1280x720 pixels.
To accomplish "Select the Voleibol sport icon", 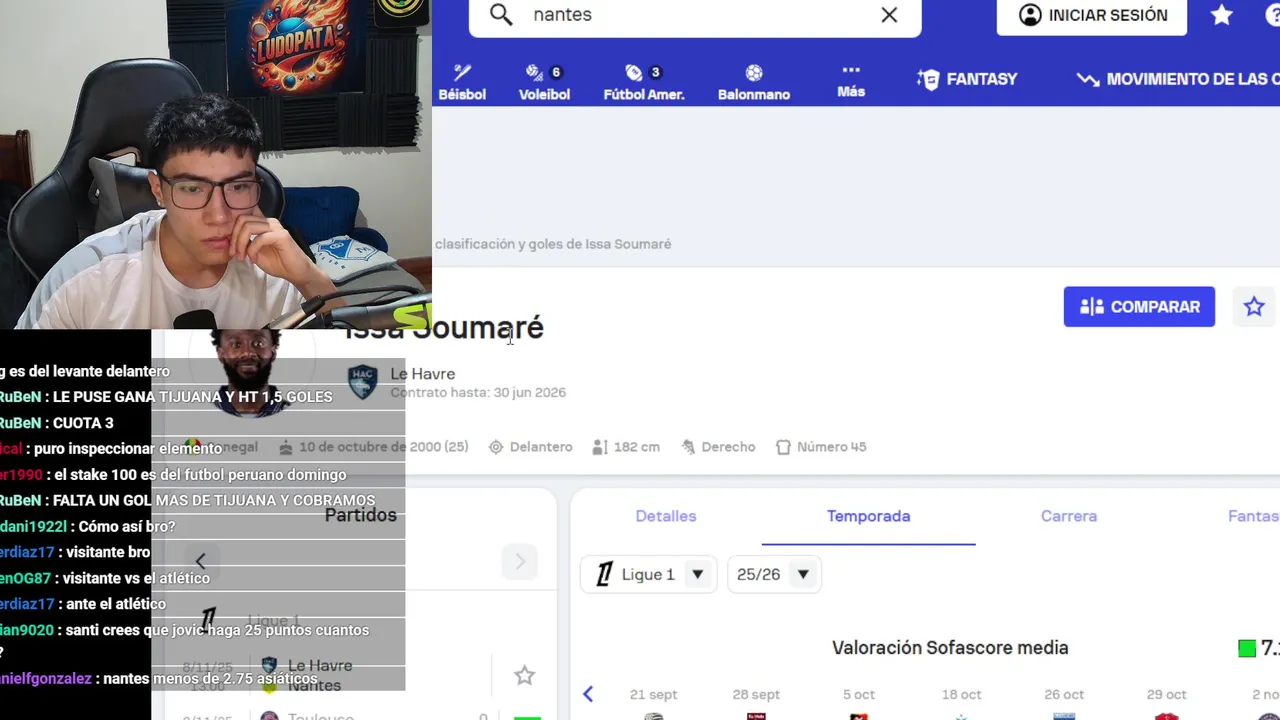I will click(544, 82).
